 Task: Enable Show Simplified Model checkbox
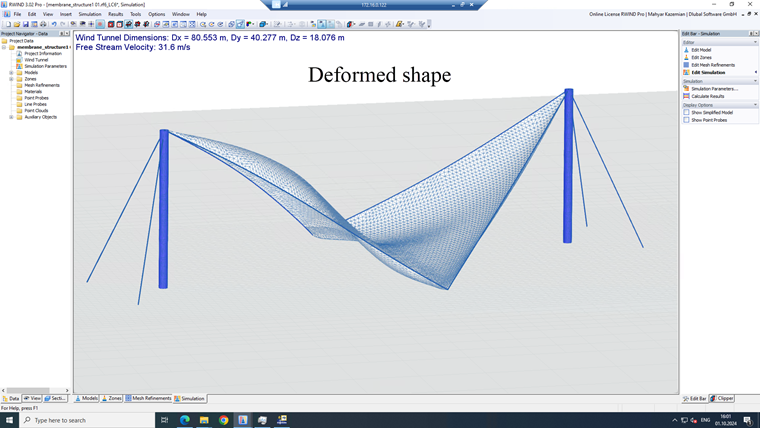point(686,112)
